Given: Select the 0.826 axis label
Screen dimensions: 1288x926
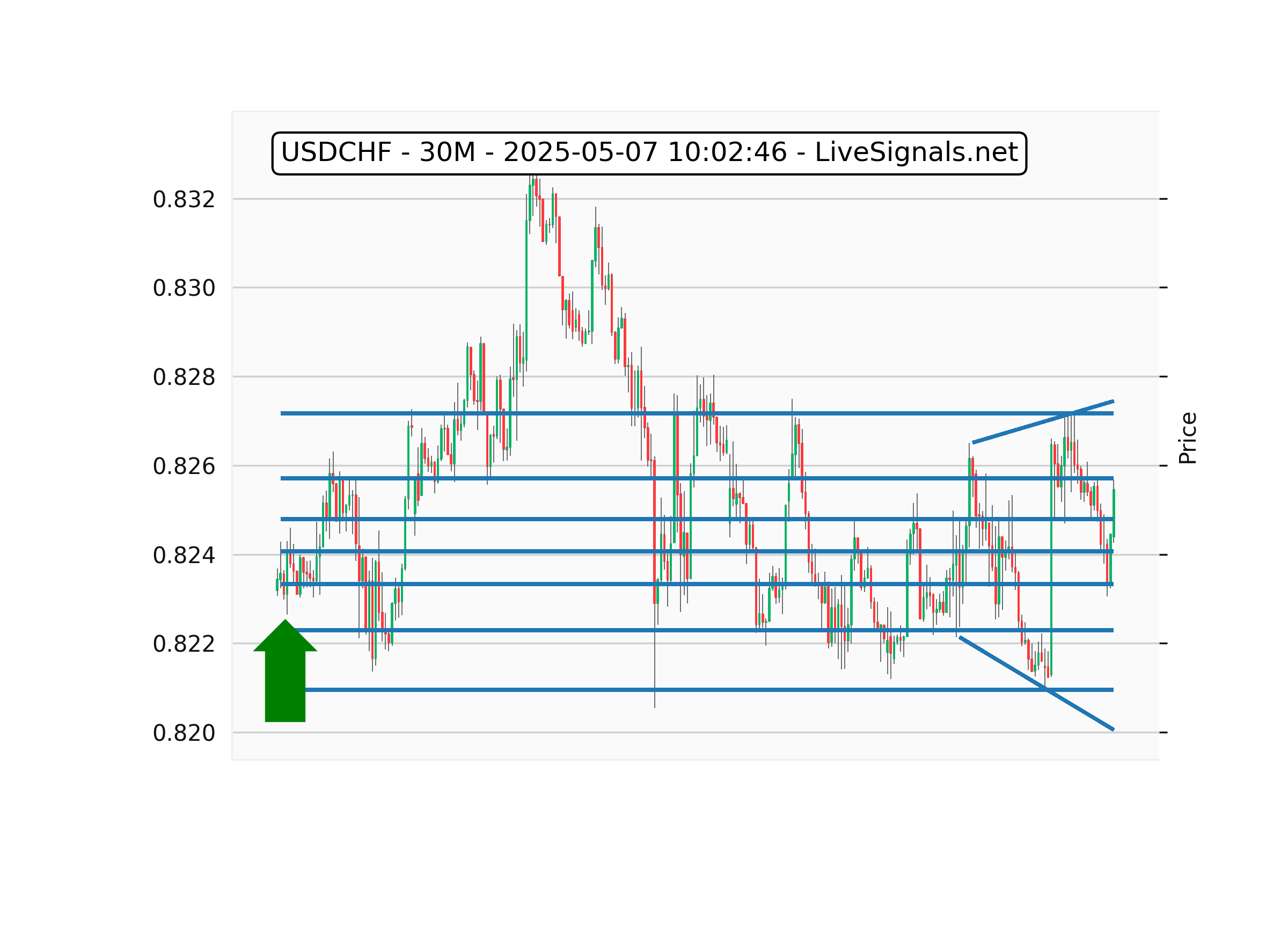Looking at the screenshot, I should pos(184,466).
